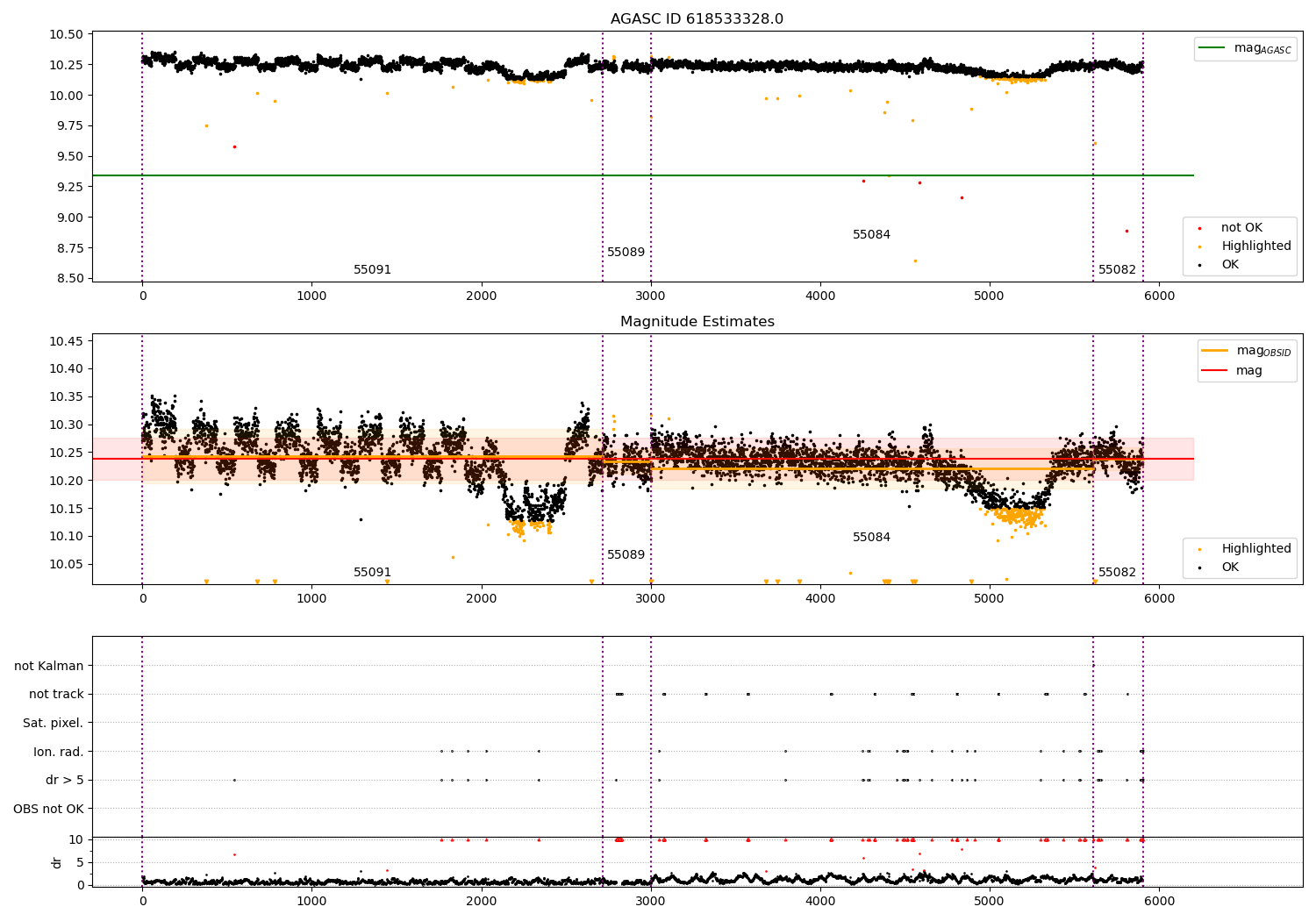
Task: Click the 9.25 tick on top plot
Action: click(x=69, y=187)
